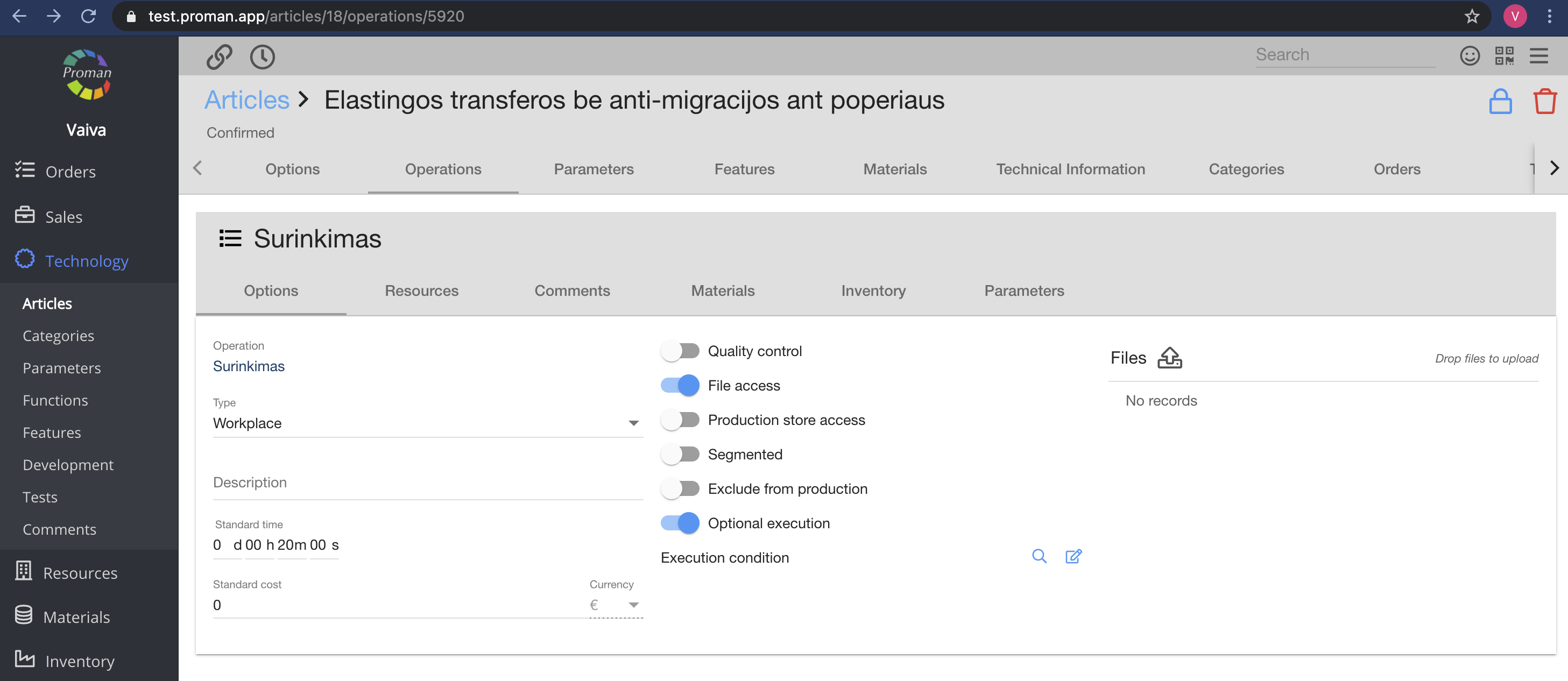Image resolution: width=1568 pixels, height=681 pixels.
Task: Open the history clock icon
Action: [x=263, y=56]
